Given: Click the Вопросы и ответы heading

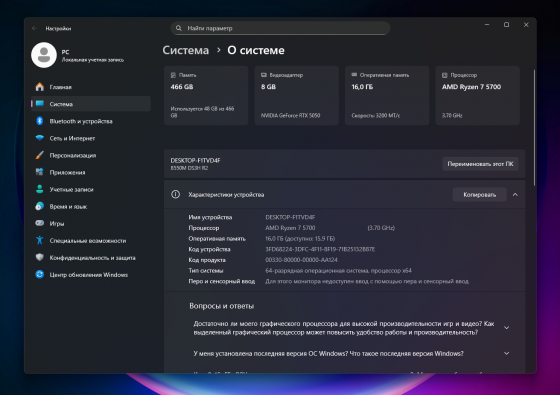Looking at the screenshot, I should click(222, 306).
